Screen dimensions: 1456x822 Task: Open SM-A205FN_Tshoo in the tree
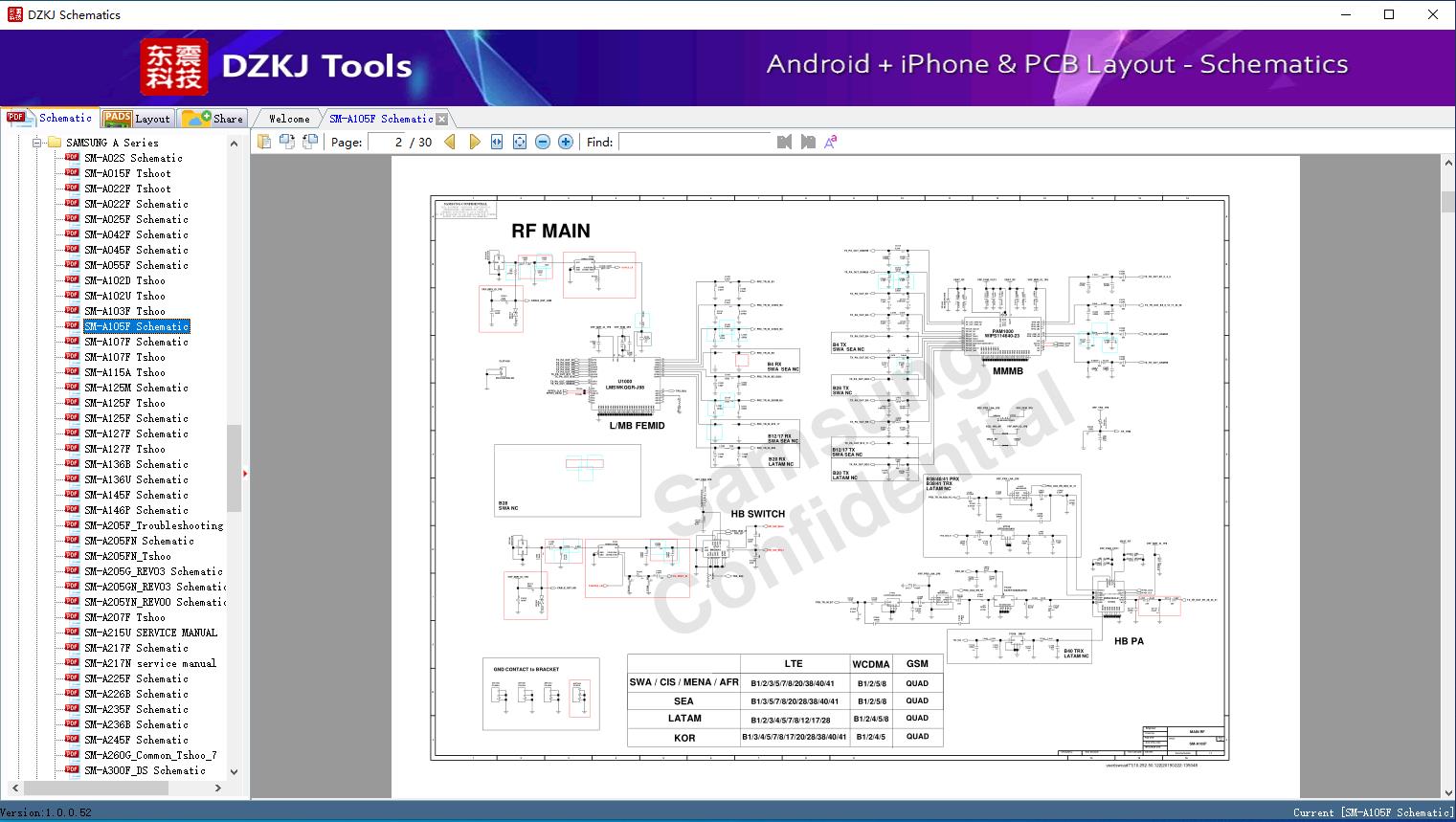127,556
